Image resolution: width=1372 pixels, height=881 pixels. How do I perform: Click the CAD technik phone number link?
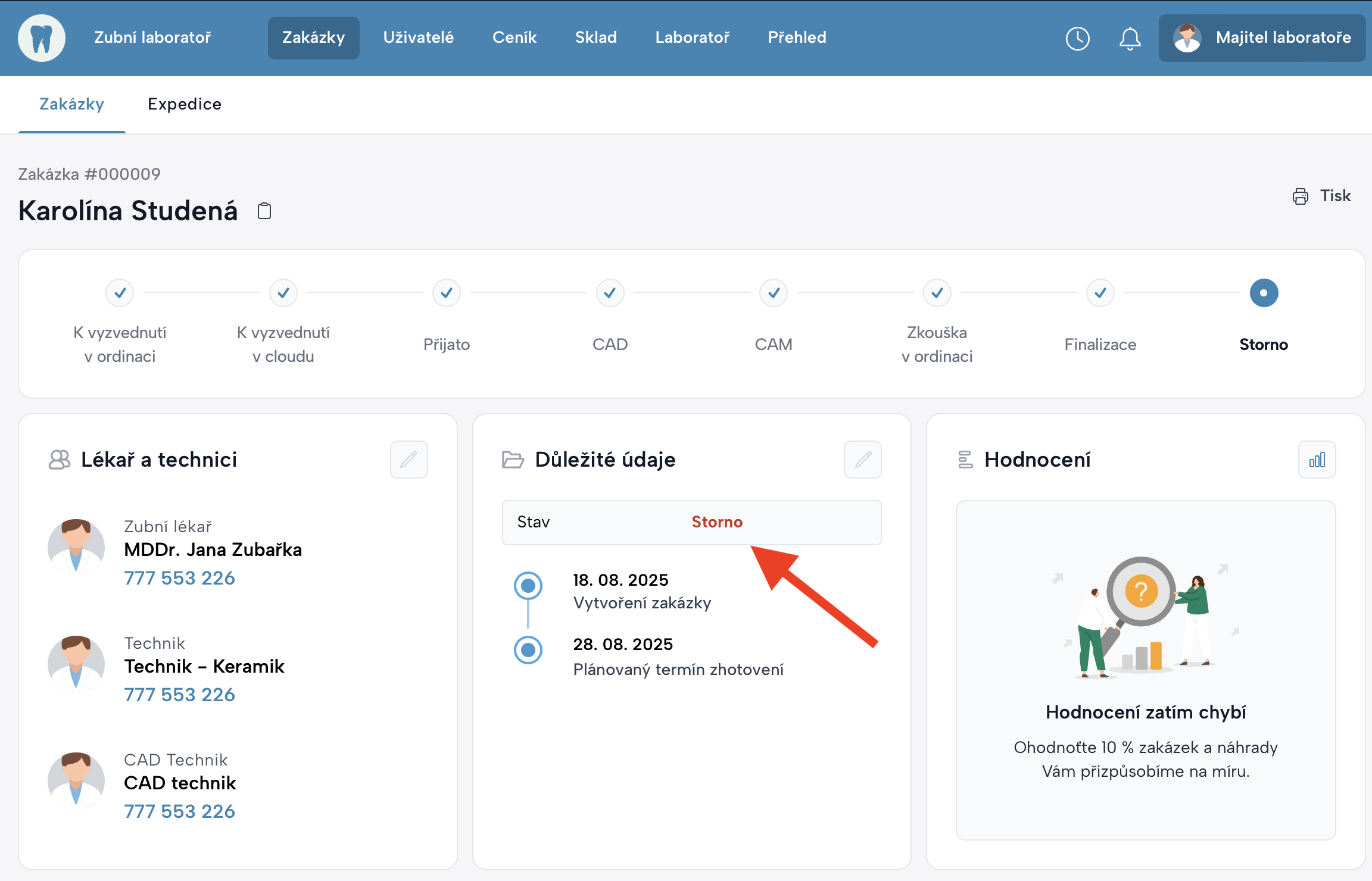point(179,811)
